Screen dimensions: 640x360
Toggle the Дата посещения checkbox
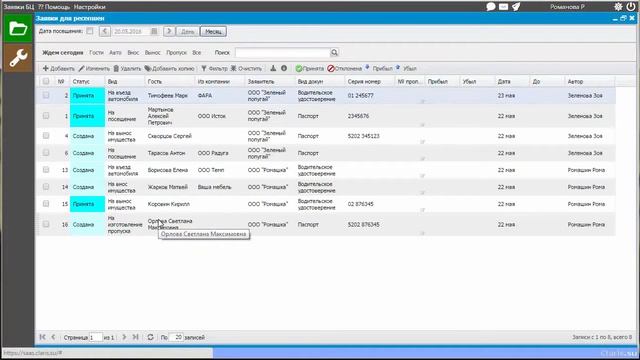coord(89,31)
